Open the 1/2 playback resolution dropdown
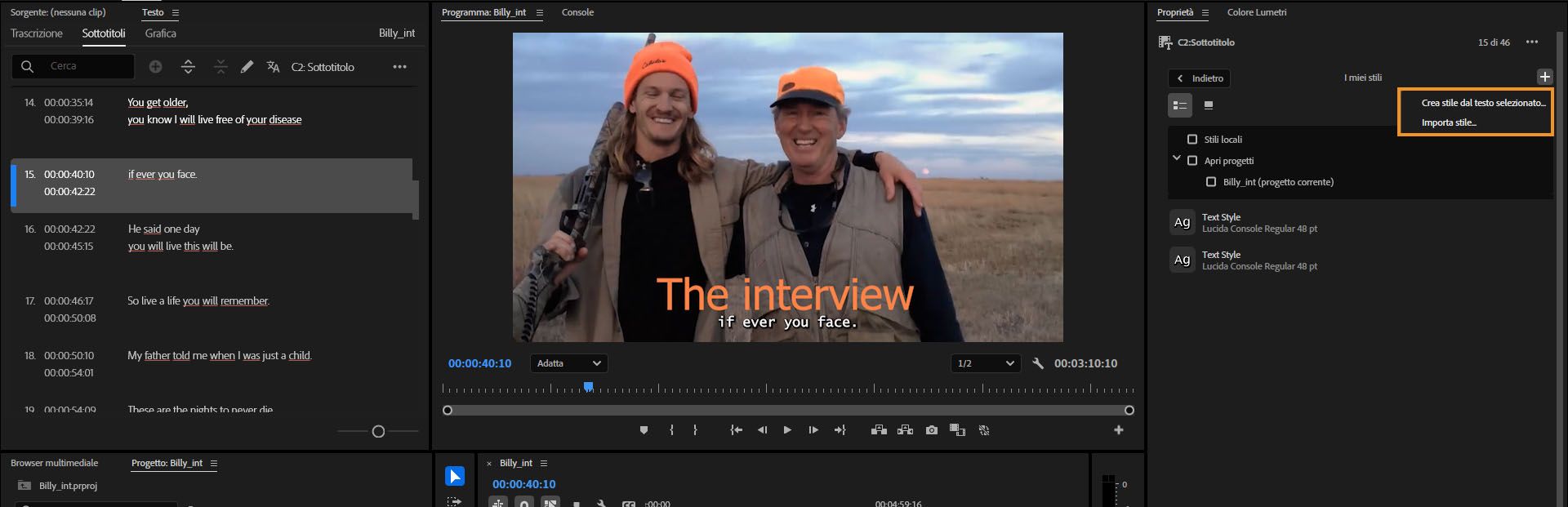Viewport: 1568px width, 507px height. (x=986, y=363)
